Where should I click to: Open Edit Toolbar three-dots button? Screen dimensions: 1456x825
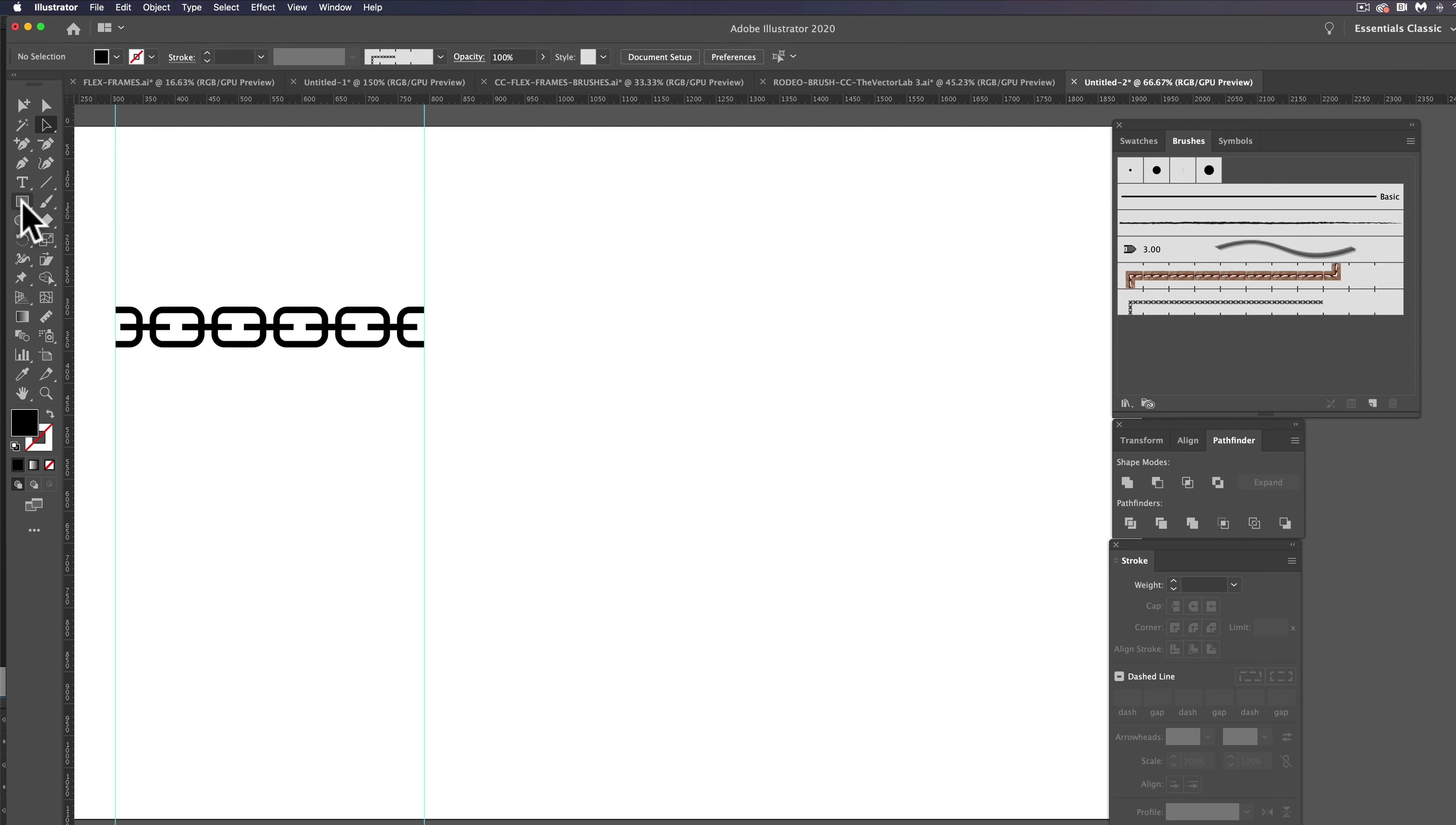pos(34,530)
